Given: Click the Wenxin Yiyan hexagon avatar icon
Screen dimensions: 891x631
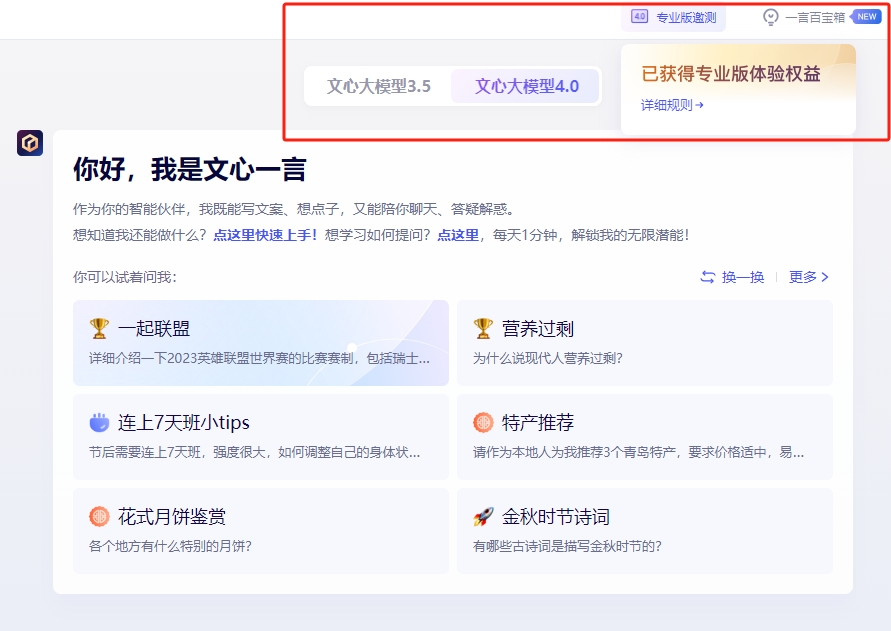Looking at the screenshot, I should point(30,143).
